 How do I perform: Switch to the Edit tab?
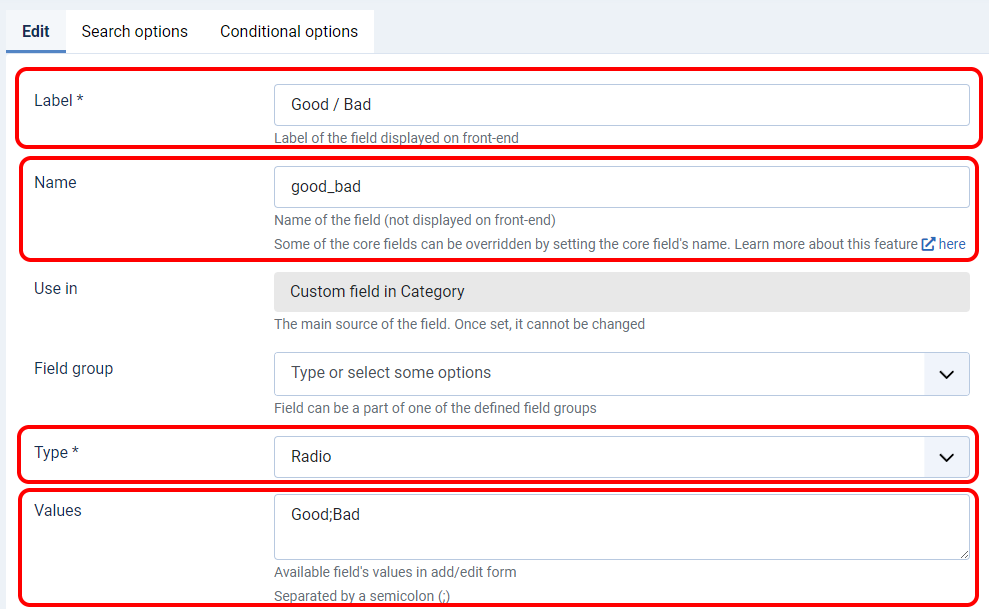click(36, 32)
